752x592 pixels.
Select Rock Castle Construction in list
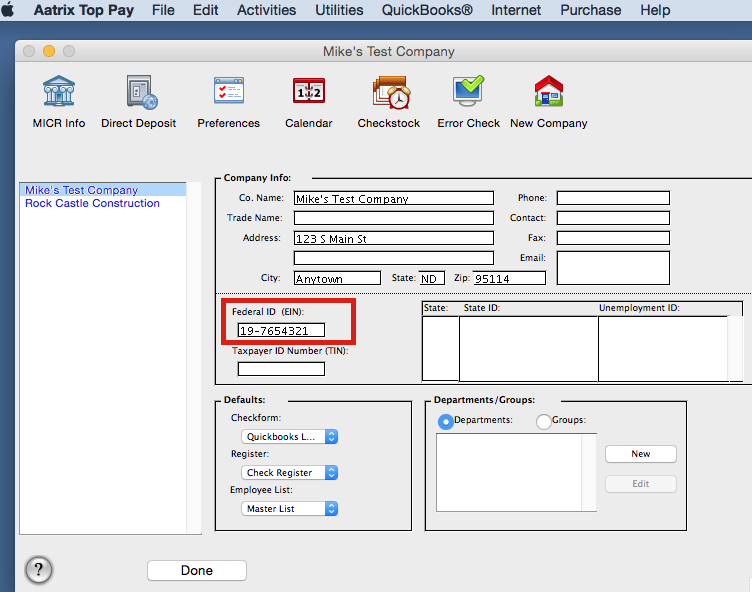tap(103, 203)
